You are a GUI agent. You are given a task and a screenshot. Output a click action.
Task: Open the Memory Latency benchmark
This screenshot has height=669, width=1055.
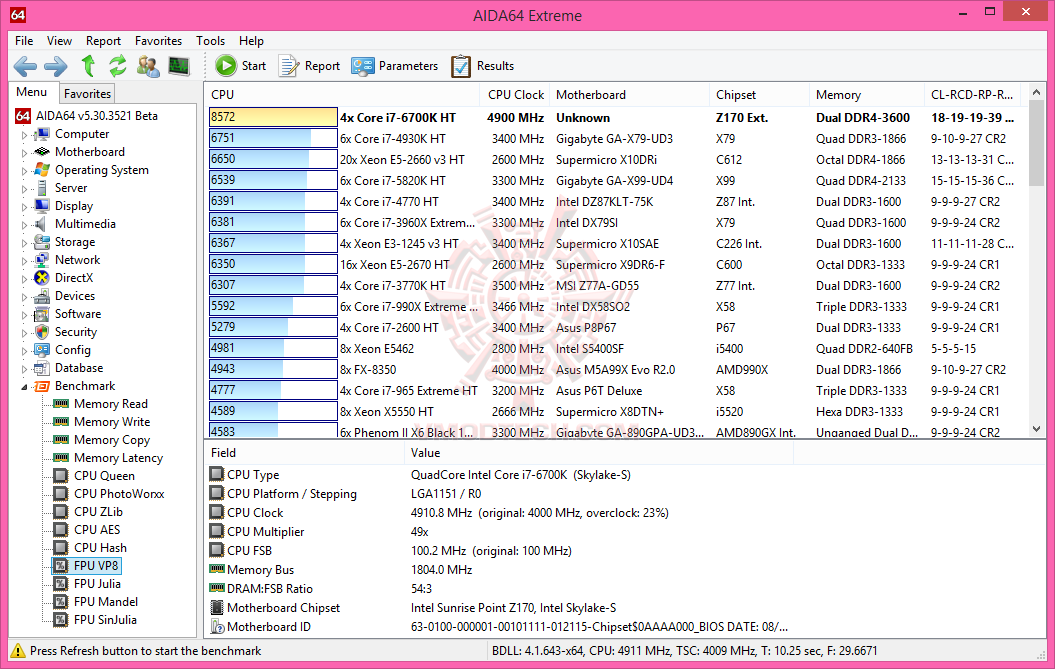[118, 458]
